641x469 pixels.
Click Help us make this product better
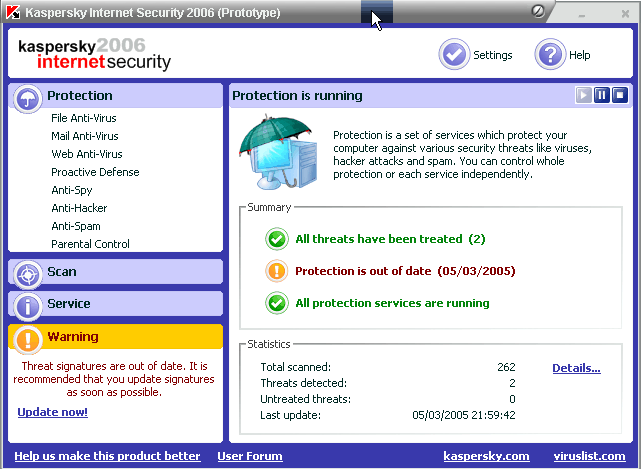point(107,456)
